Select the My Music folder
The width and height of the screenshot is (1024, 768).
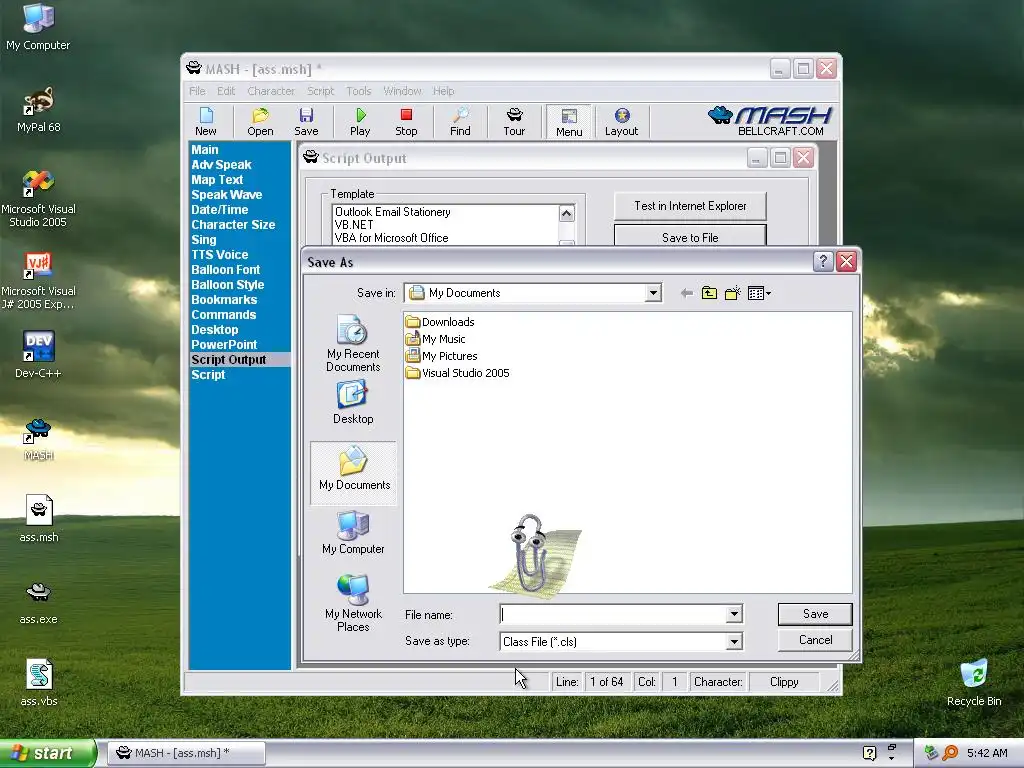tap(435, 339)
